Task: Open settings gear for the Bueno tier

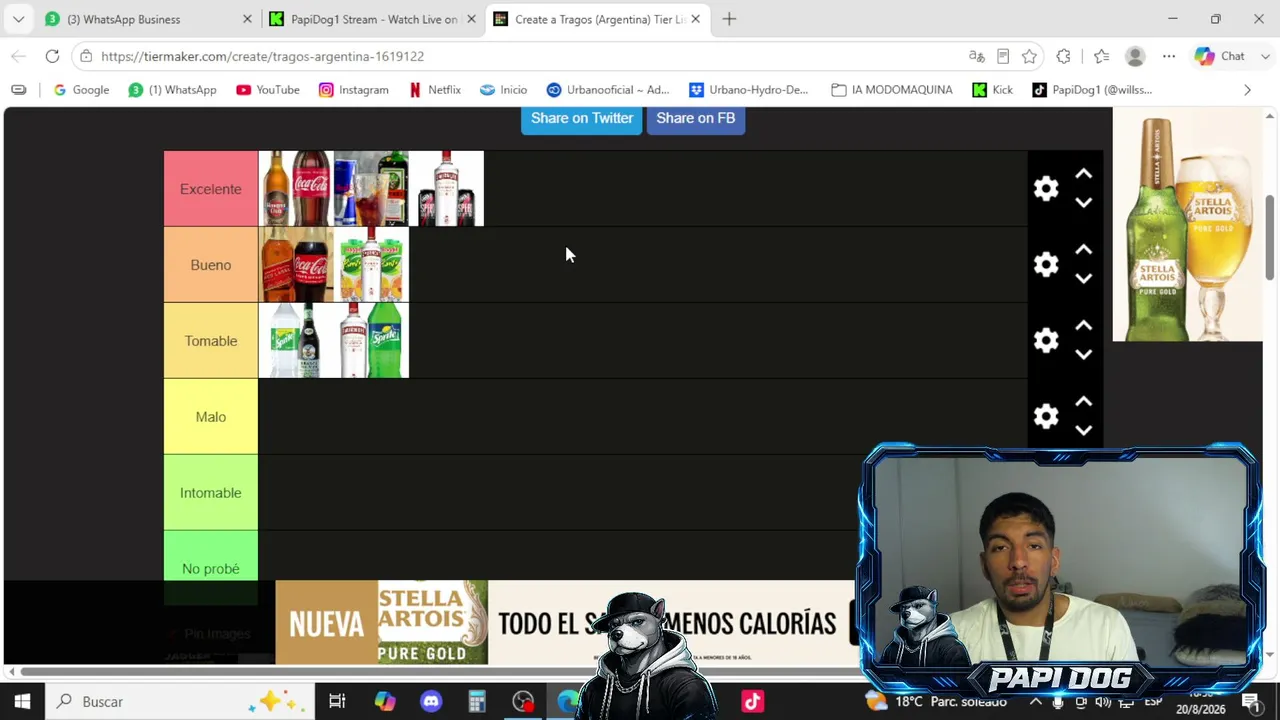Action: tap(1046, 265)
